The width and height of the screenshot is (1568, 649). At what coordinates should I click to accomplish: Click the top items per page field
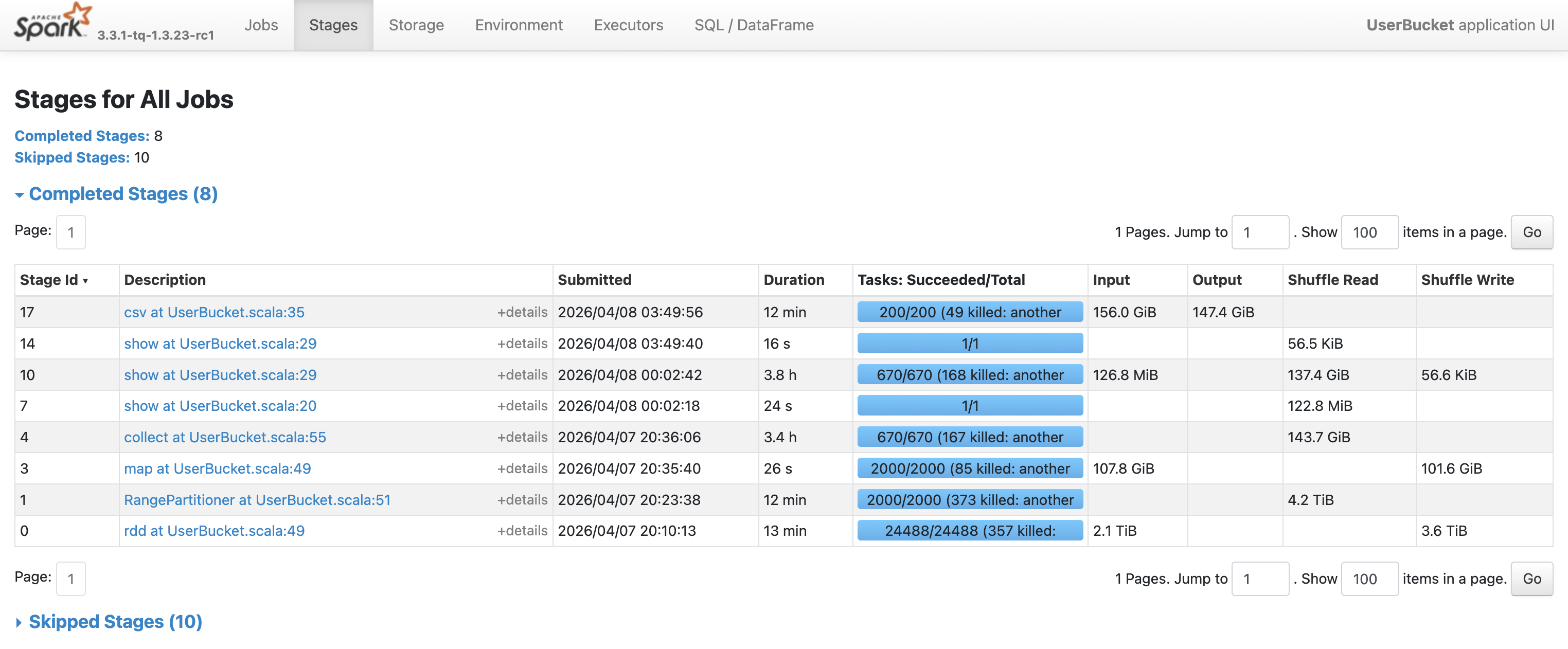1369,232
